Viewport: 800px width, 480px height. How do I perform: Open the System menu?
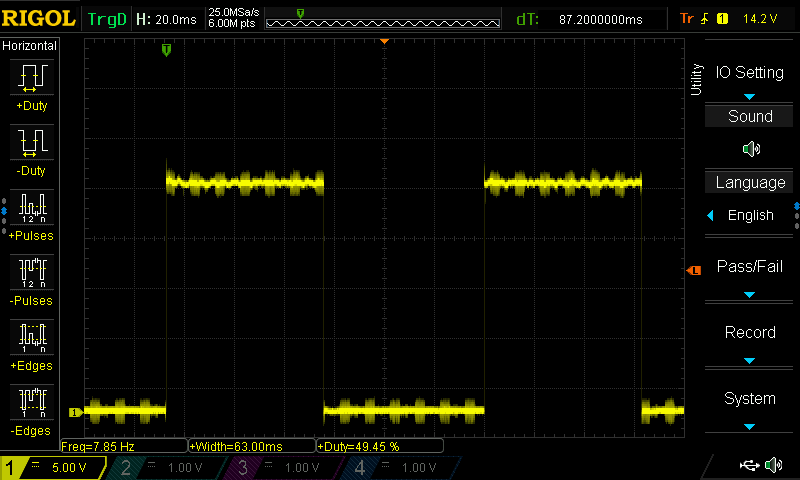pos(750,398)
